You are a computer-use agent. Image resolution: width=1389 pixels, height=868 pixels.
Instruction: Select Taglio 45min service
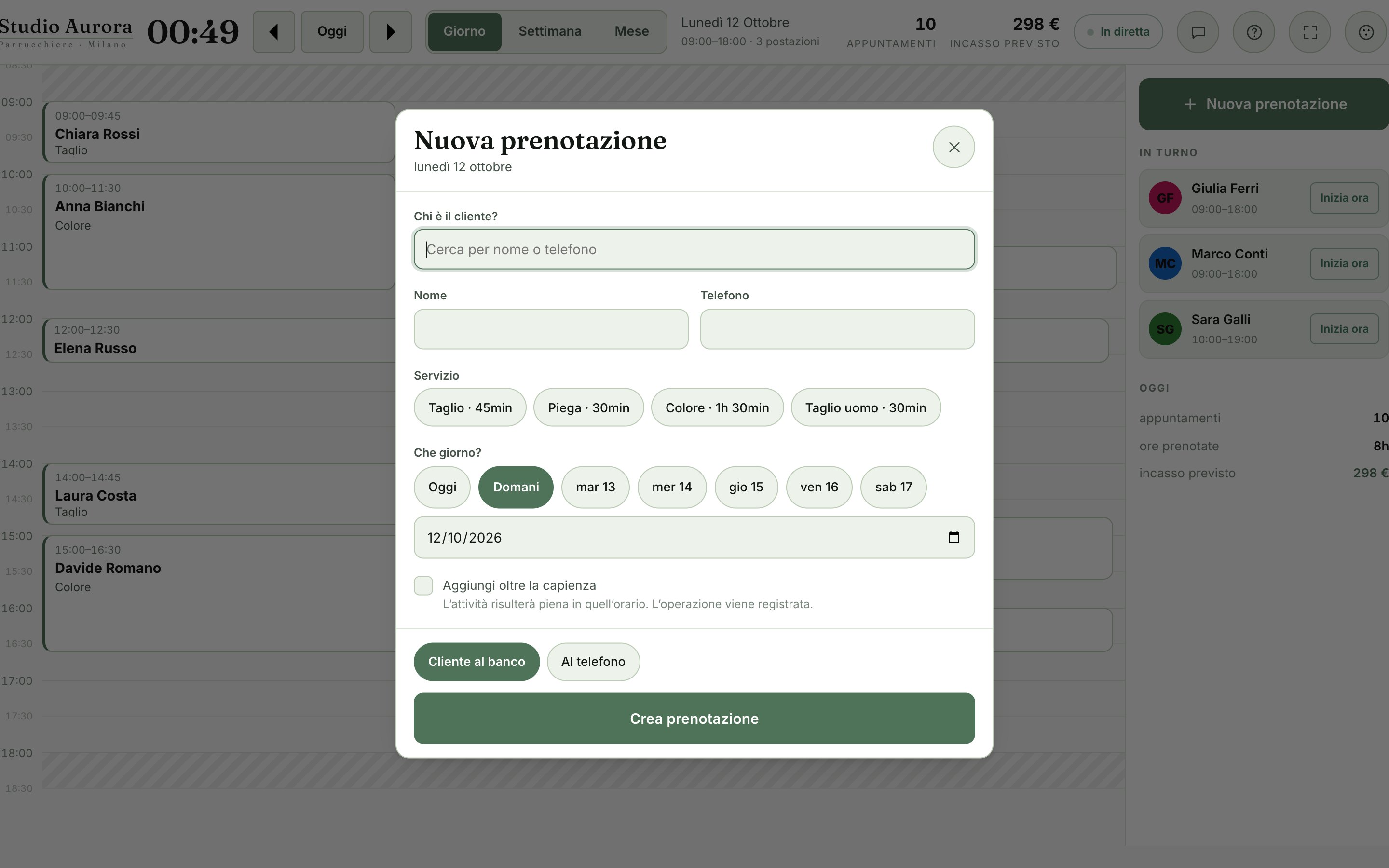pos(470,407)
